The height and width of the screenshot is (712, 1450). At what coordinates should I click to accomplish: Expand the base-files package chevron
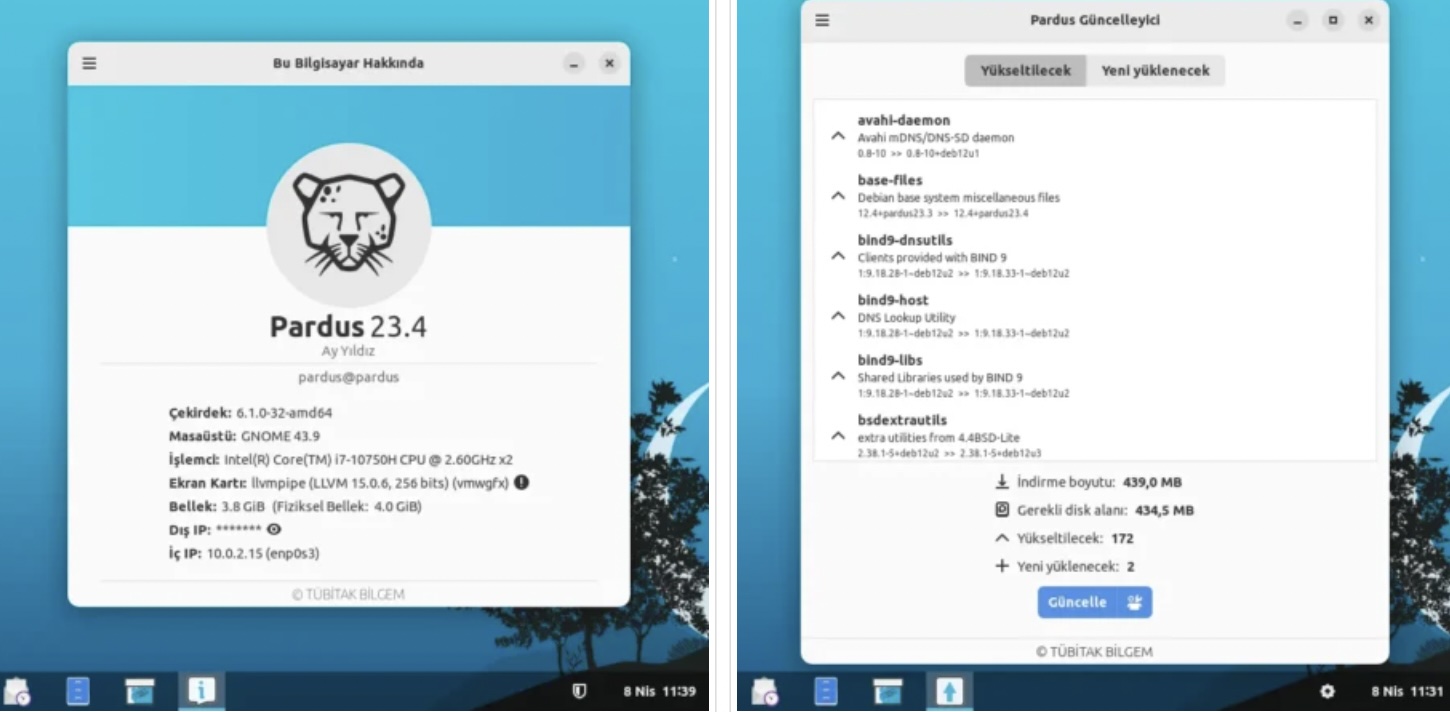[838, 196]
